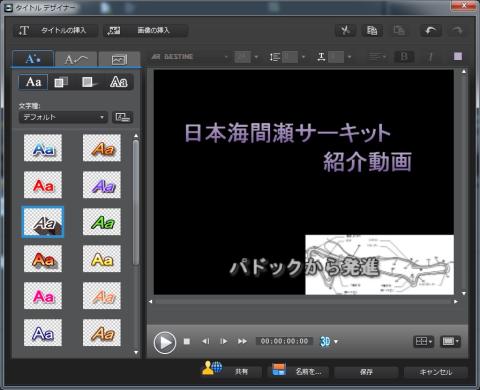Toggle bold formatting B button

(x=404, y=57)
